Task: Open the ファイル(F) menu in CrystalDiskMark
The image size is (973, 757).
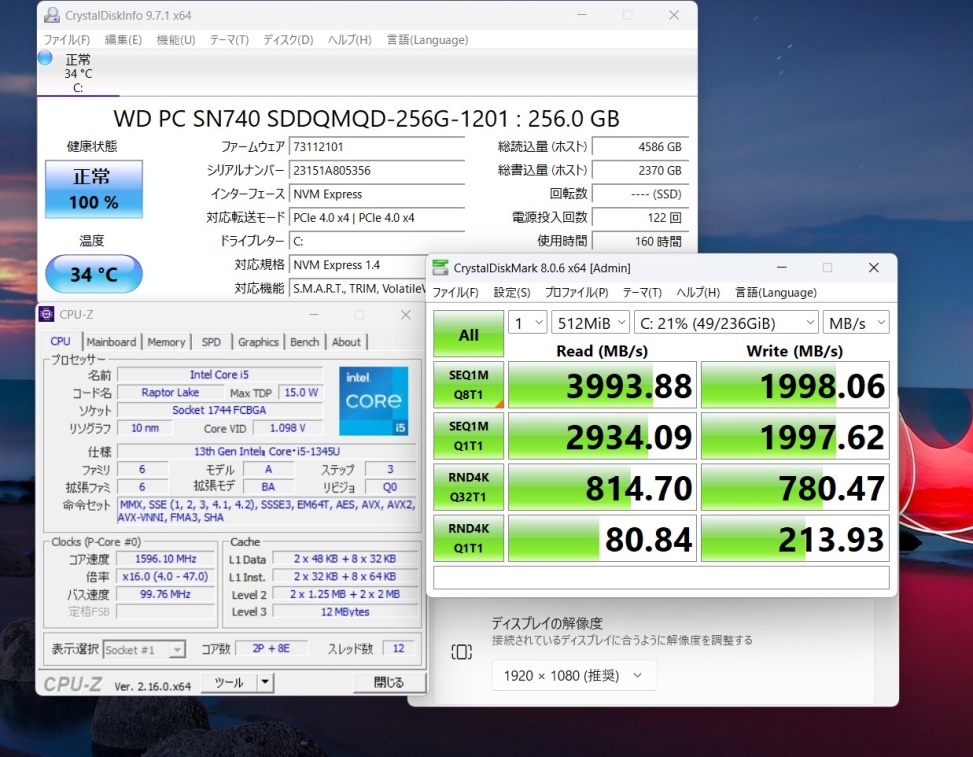Action: coord(455,292)
